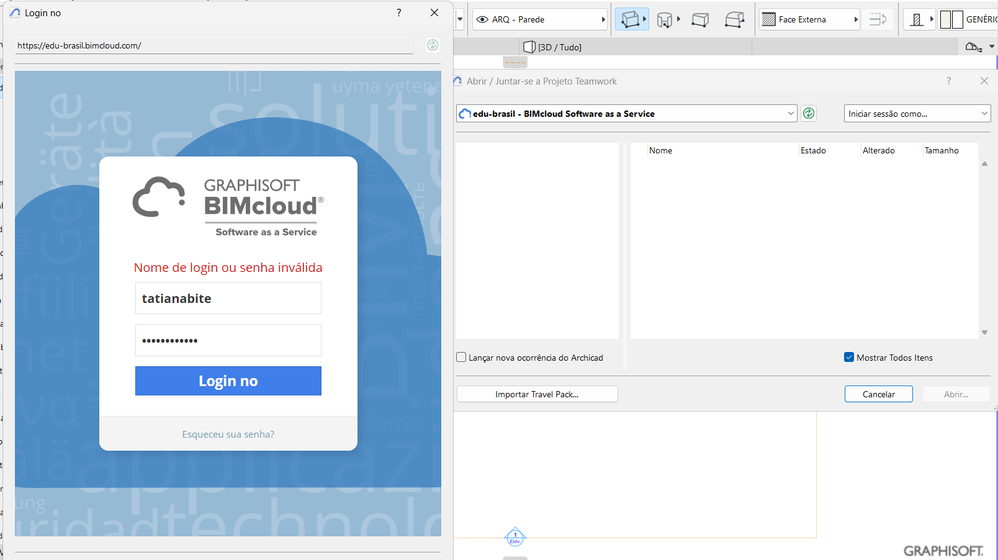Viewport: 998px width, 560px height.
Task: Close the Login no window
Action: pos(434,13)
